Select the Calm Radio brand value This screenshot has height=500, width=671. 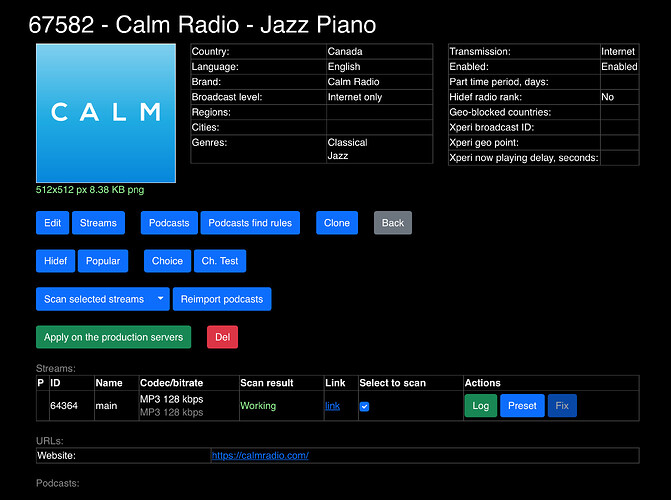[x=353, y=82]
